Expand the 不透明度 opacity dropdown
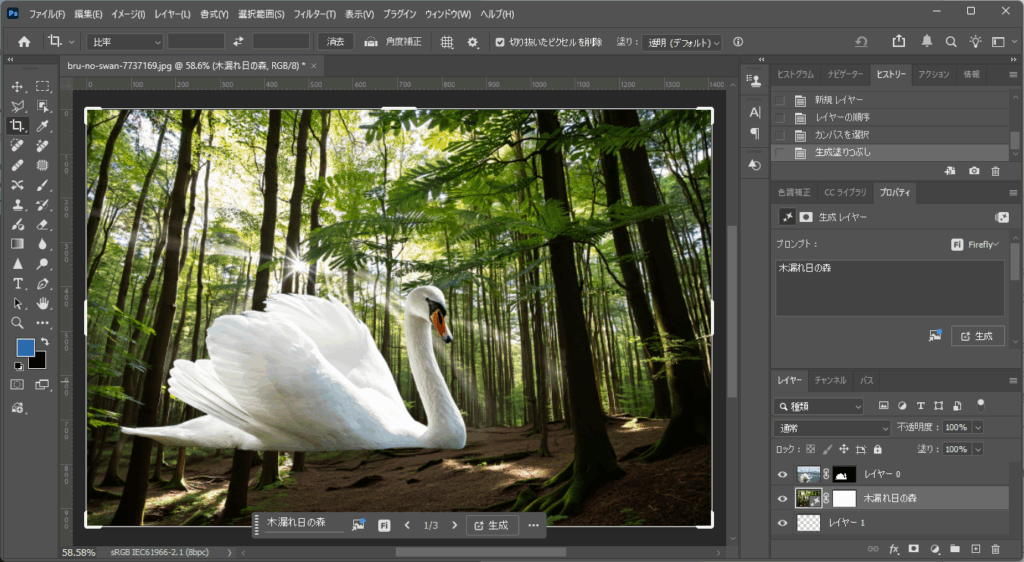Viewport: 1024px width, 562px height. click(x=977, y=428)
